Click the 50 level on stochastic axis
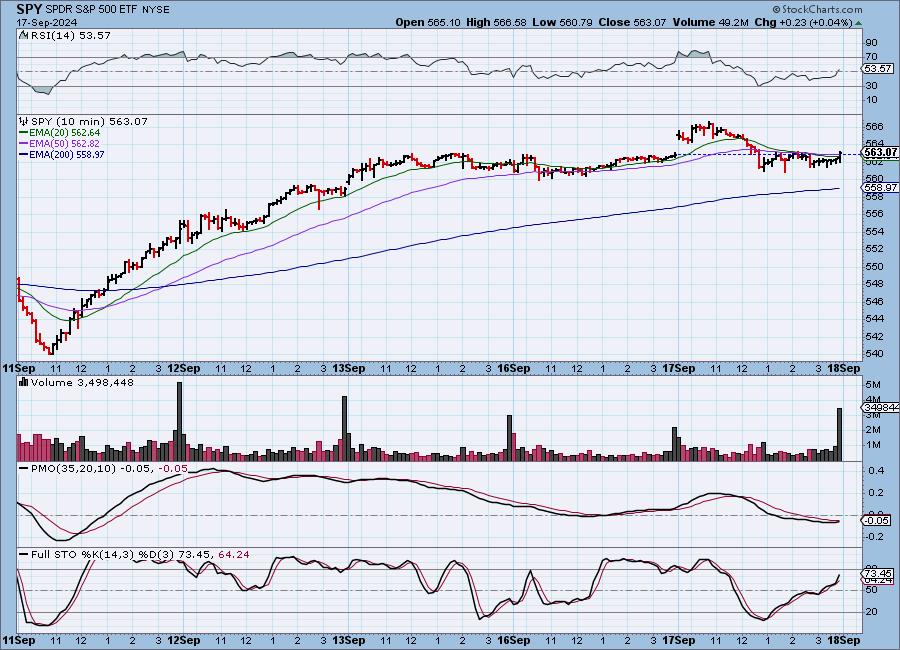The height and width of the screenshot is (650, 900). click(871, 590)
